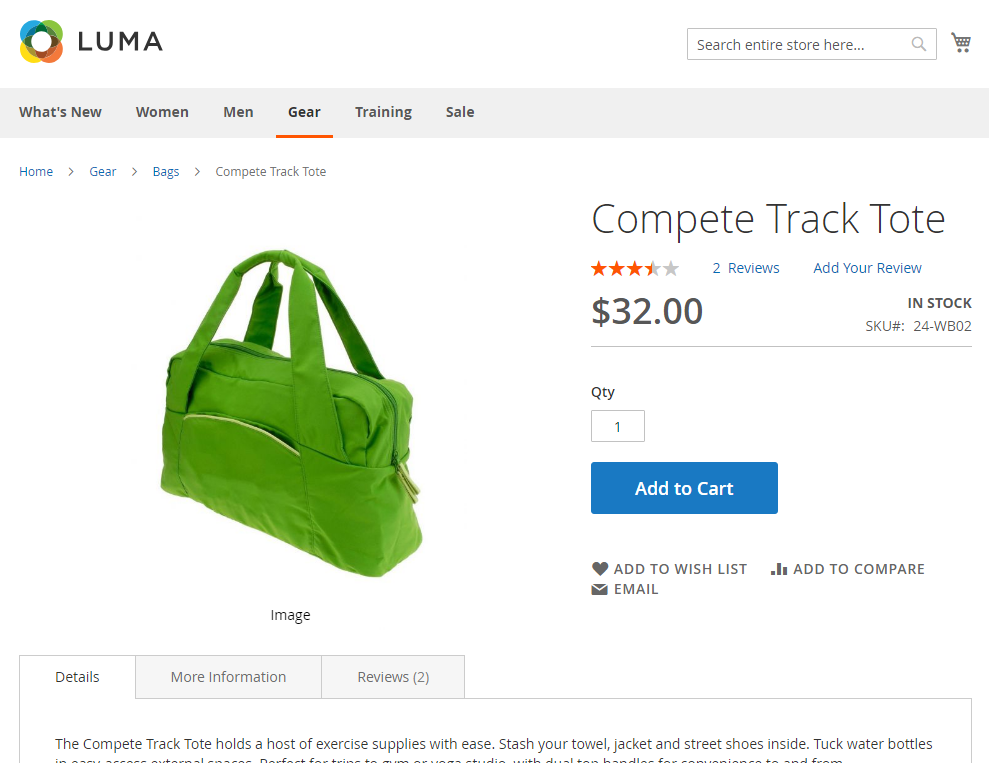Click the Qty input field
The width and height of the screenshot is (989, 763).
617,426
